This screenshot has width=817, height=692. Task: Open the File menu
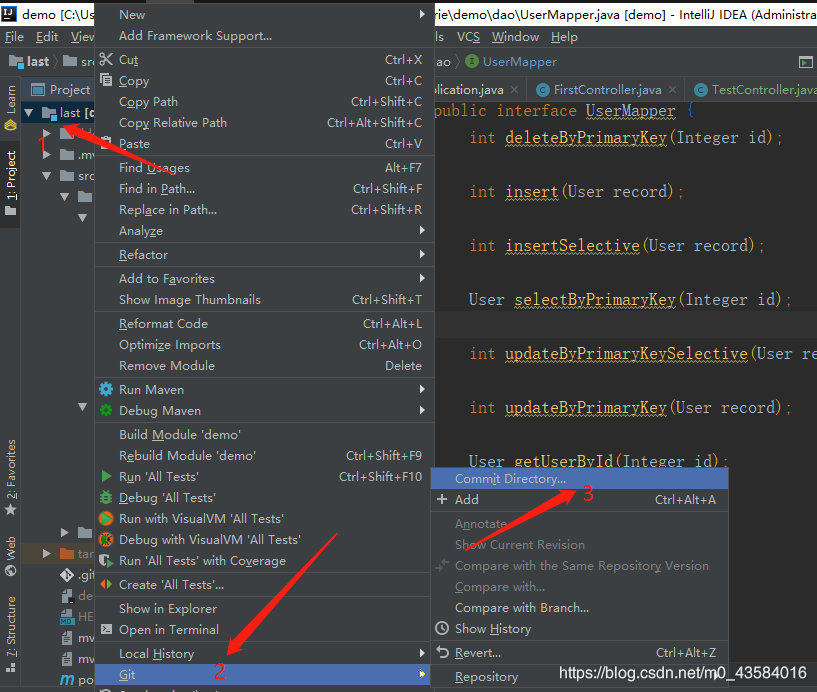click(x=15, y=37)
